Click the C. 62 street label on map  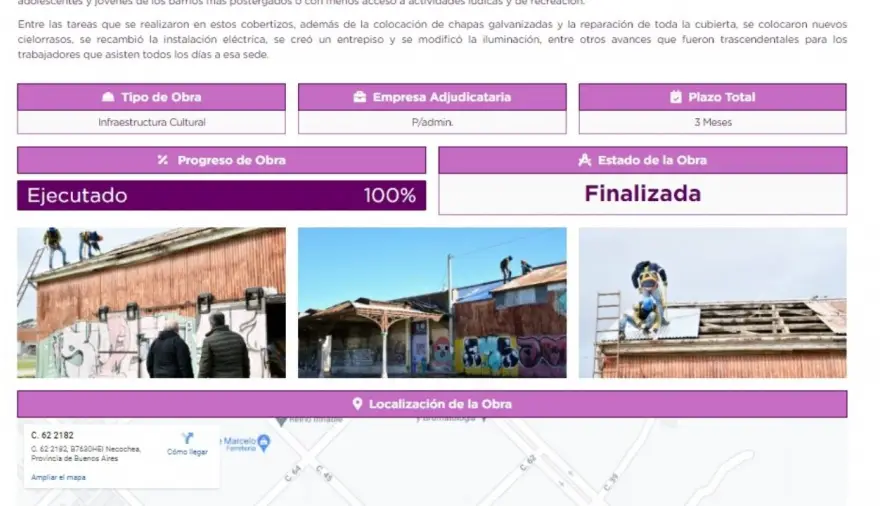(x=528, y=463)
